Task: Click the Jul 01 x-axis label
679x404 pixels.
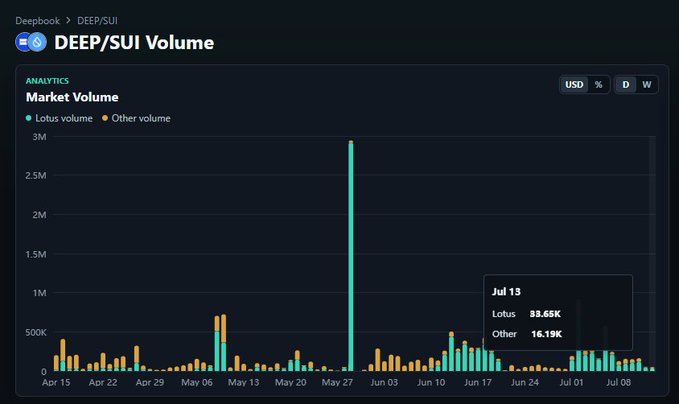Action: point(572,382)
